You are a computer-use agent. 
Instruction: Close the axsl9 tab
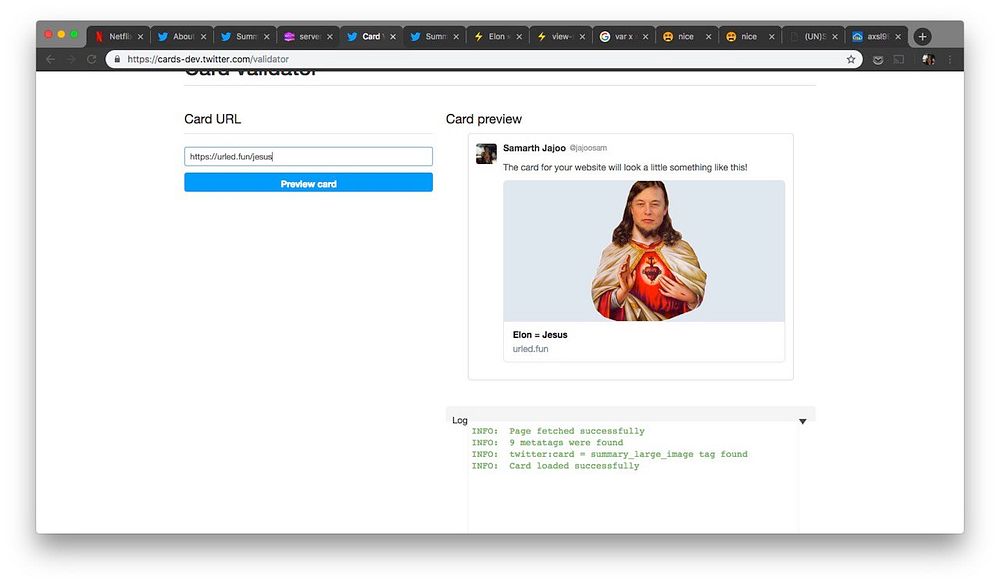898,37
